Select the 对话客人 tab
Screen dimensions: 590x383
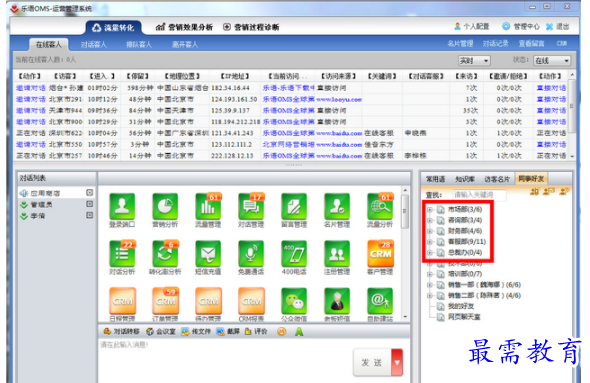tap(94, 44)
